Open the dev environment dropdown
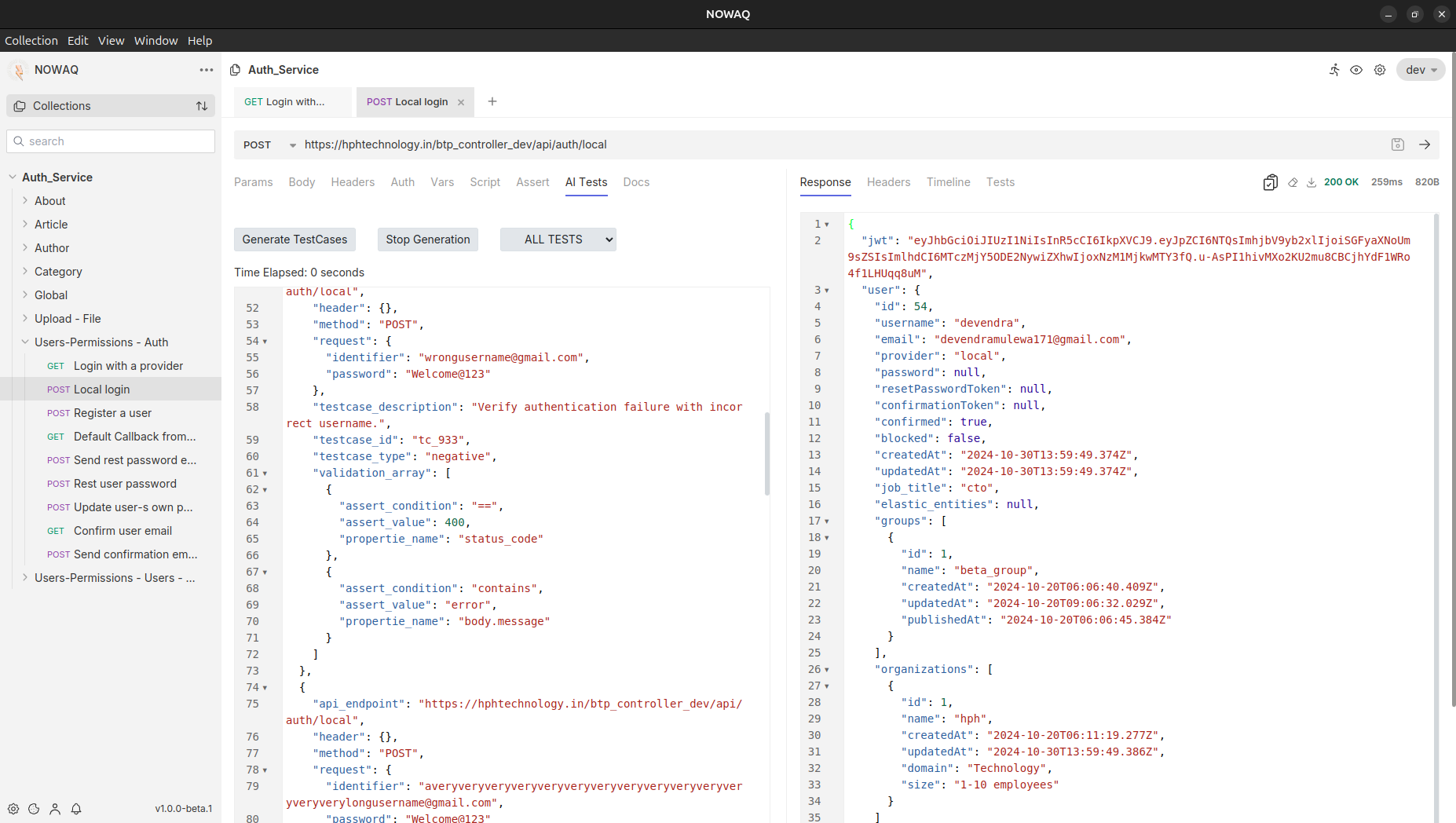 (1421, 70)
